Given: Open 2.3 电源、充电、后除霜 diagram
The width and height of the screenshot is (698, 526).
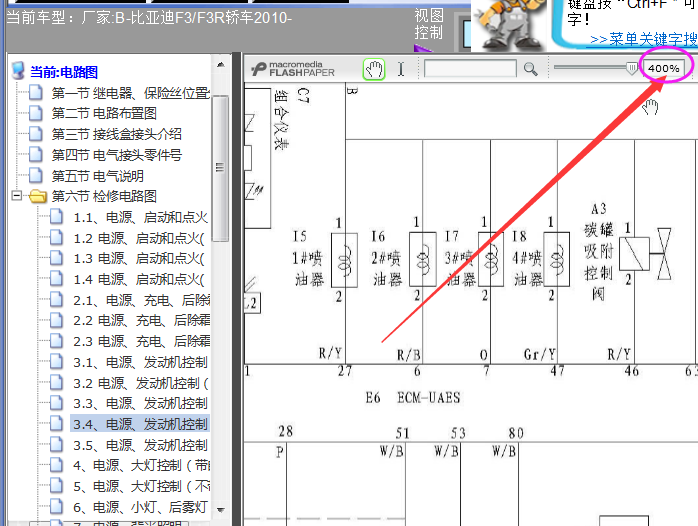Looking at the screenshot, I should click(142, 341).
